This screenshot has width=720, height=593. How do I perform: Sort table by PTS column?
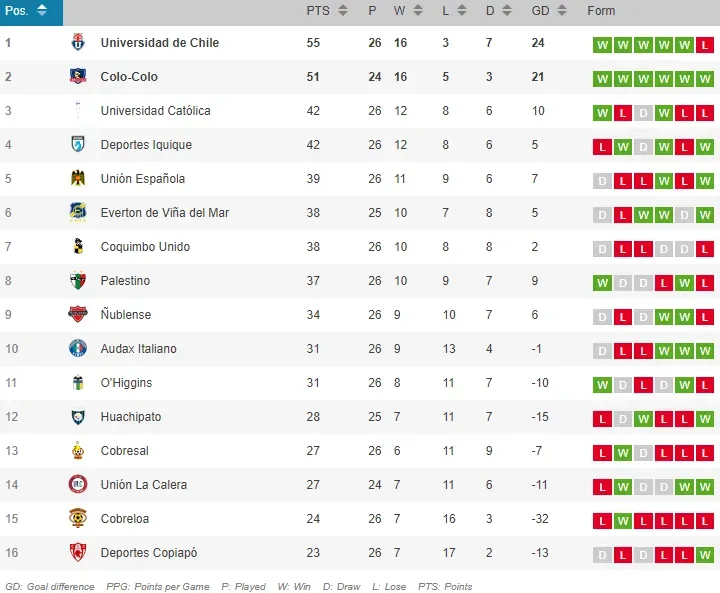[327, 11]
